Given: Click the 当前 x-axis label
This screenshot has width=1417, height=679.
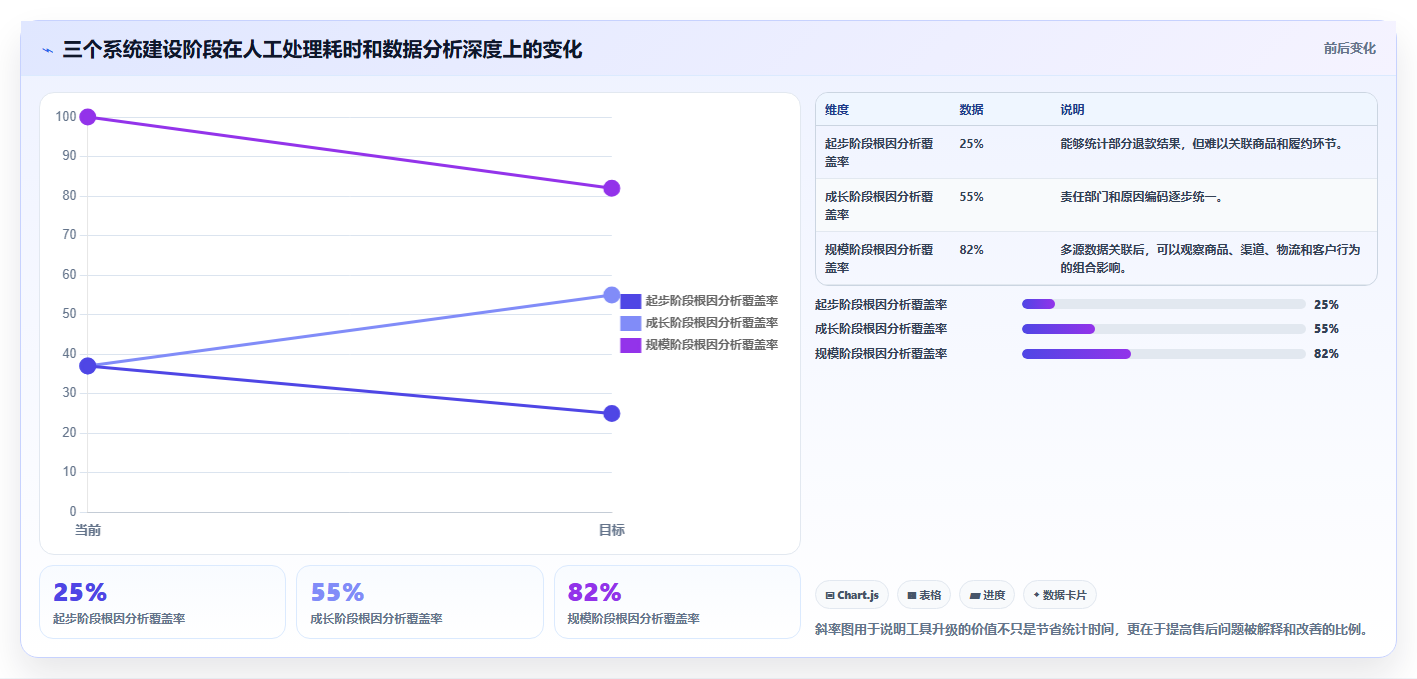Looking at the screenshot, I should 88,530.
